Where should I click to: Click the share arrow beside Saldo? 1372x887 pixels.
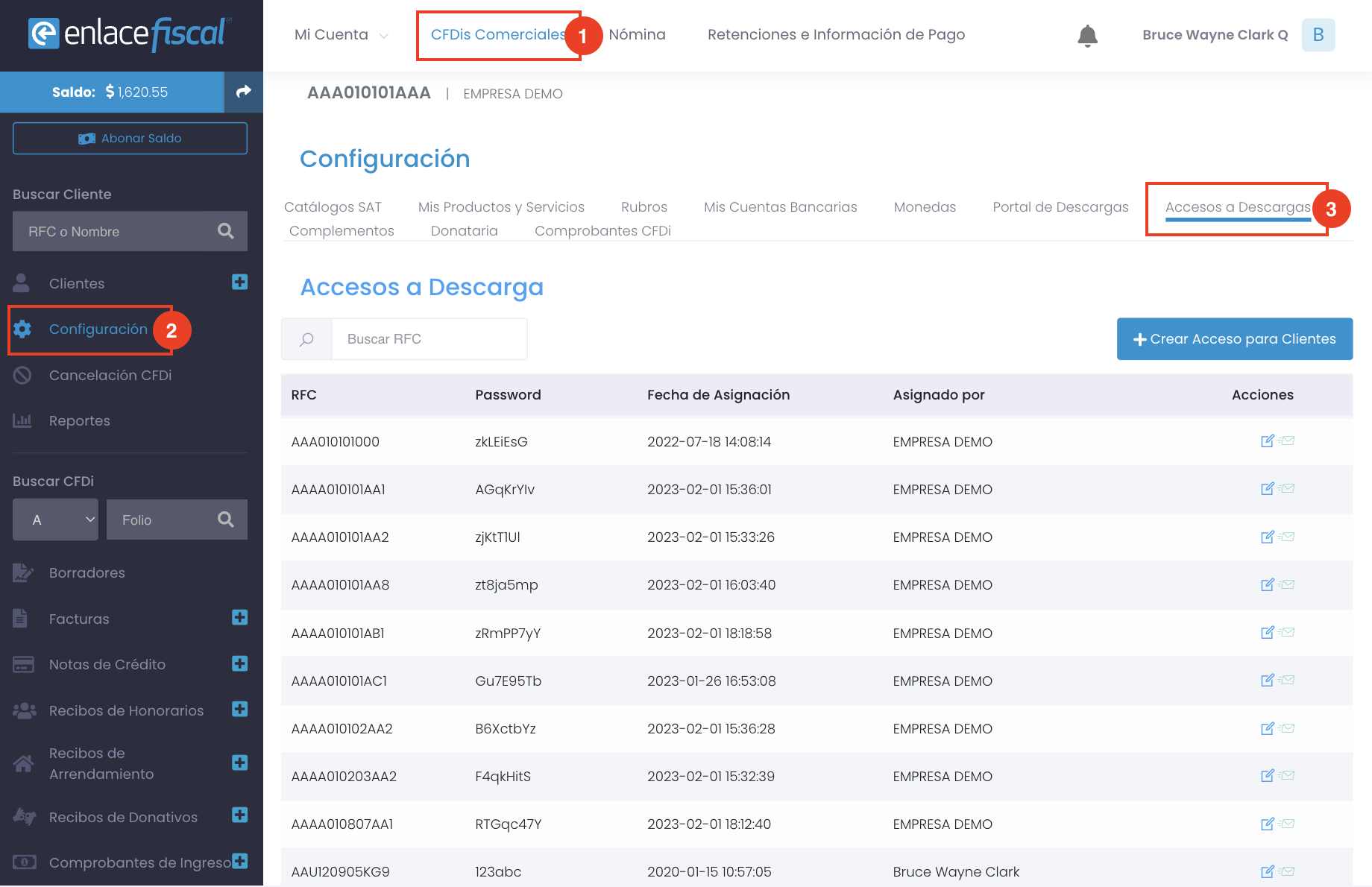[243, 92]
